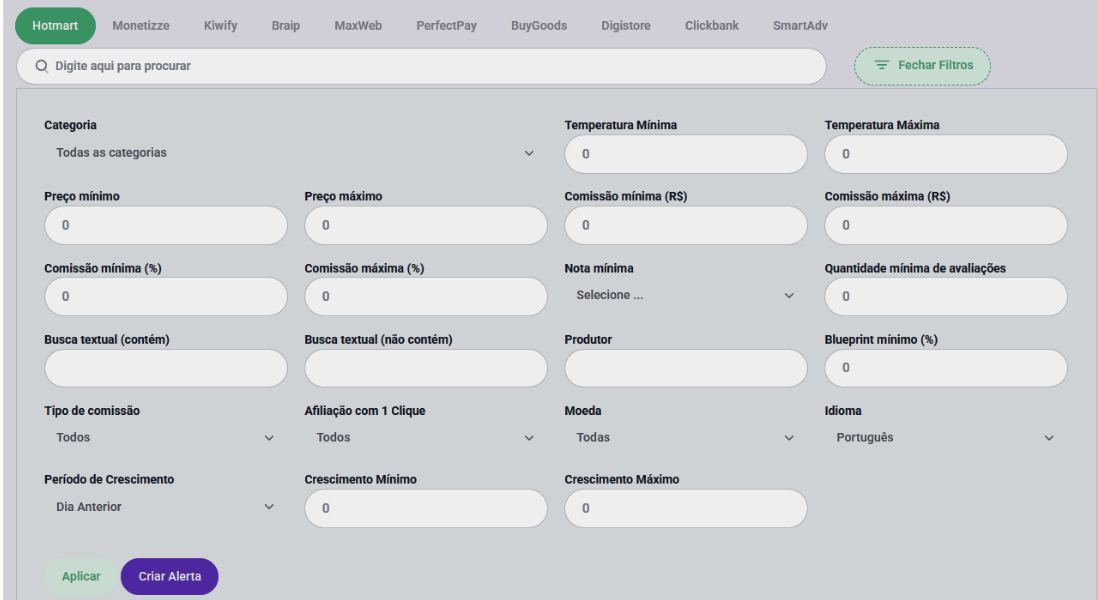Close filters with Fechar Filtros button
Screen dimensions: 1098x600
pyautogui.click(x=922, y=65)
